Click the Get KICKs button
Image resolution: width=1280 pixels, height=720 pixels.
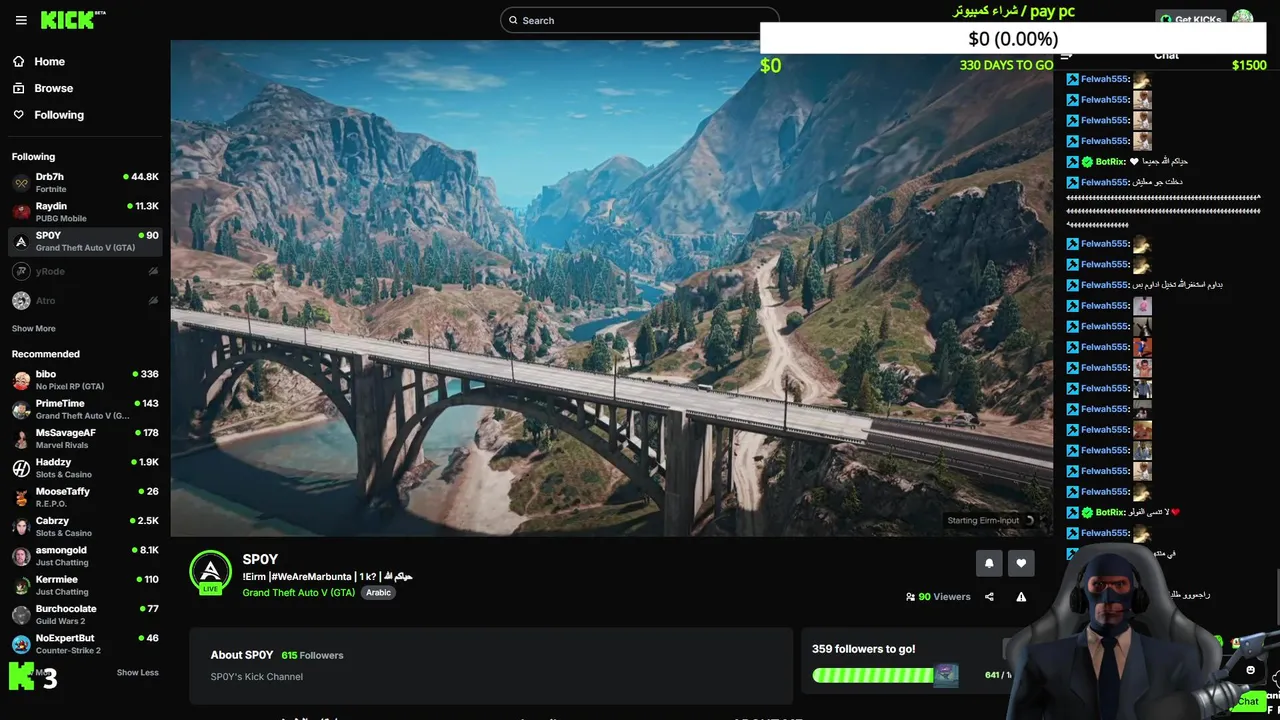coord(1190,19)
